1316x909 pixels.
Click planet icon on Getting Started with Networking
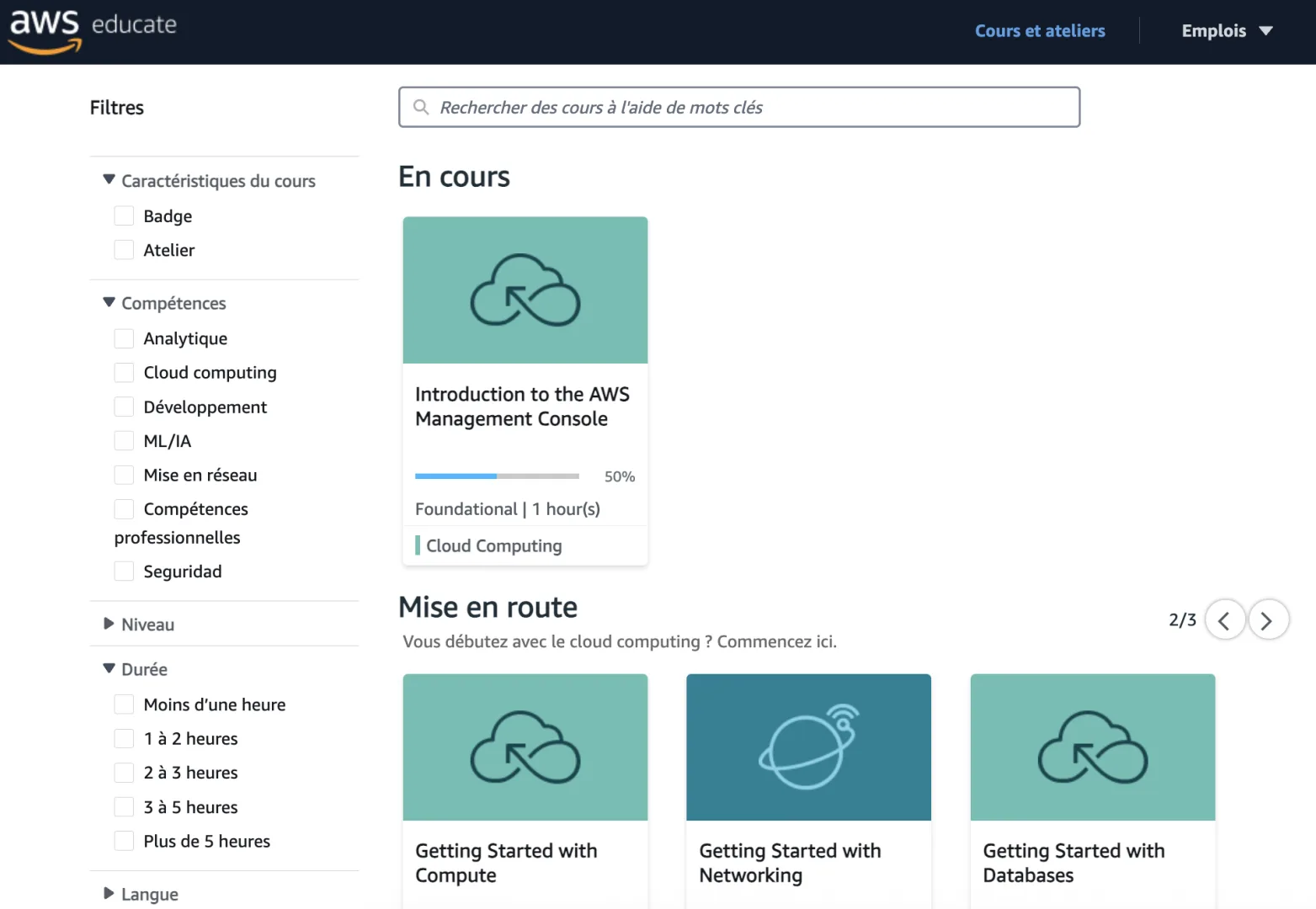tap(808, 747)
